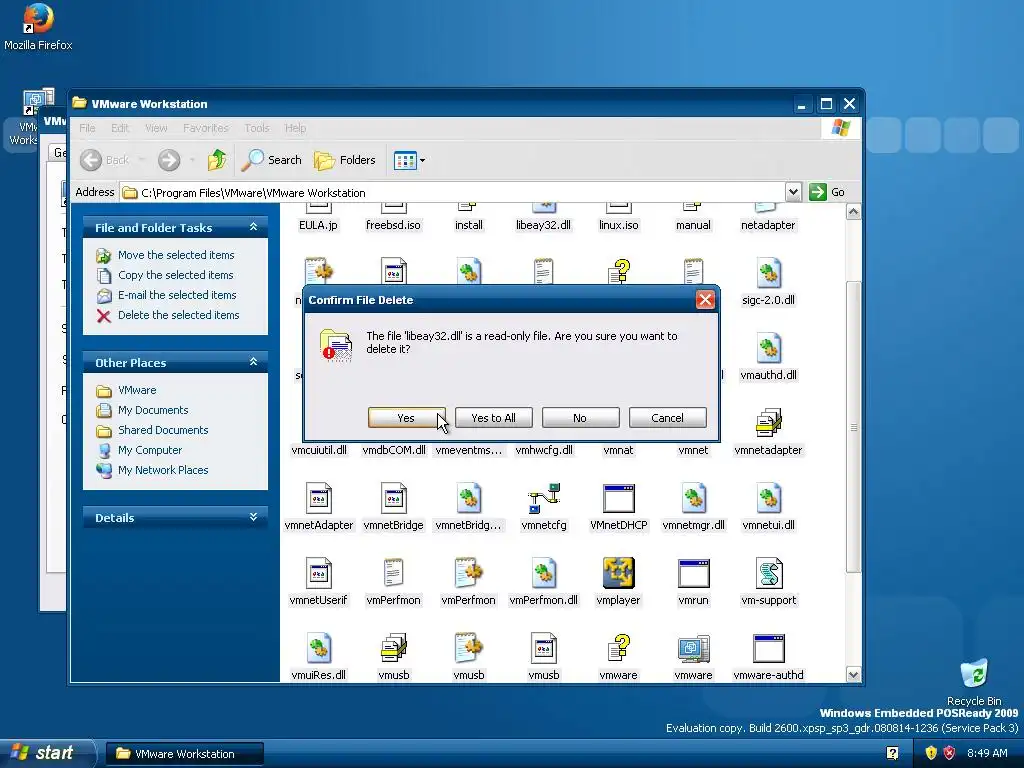
Task: Select the vmnetmgr.dll file icon
Action: (694, 498)
